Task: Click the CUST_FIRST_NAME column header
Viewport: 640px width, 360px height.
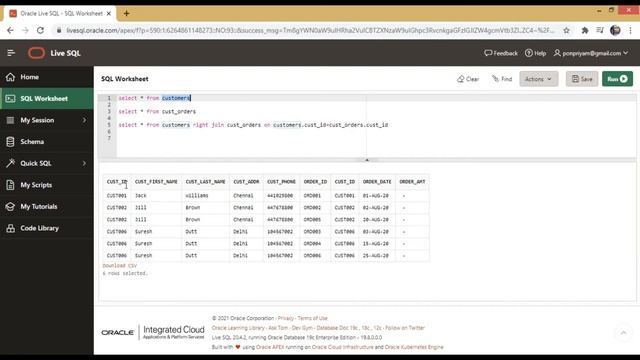Action: (156, 182)
